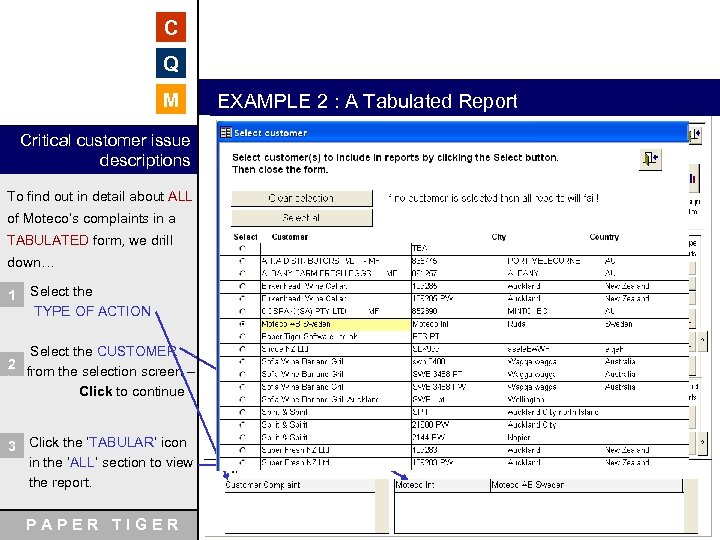This screenshot has width=720, height=540.
Task: Select the Paper Tiger Software row radio button
Action: [x=242, y=337]
